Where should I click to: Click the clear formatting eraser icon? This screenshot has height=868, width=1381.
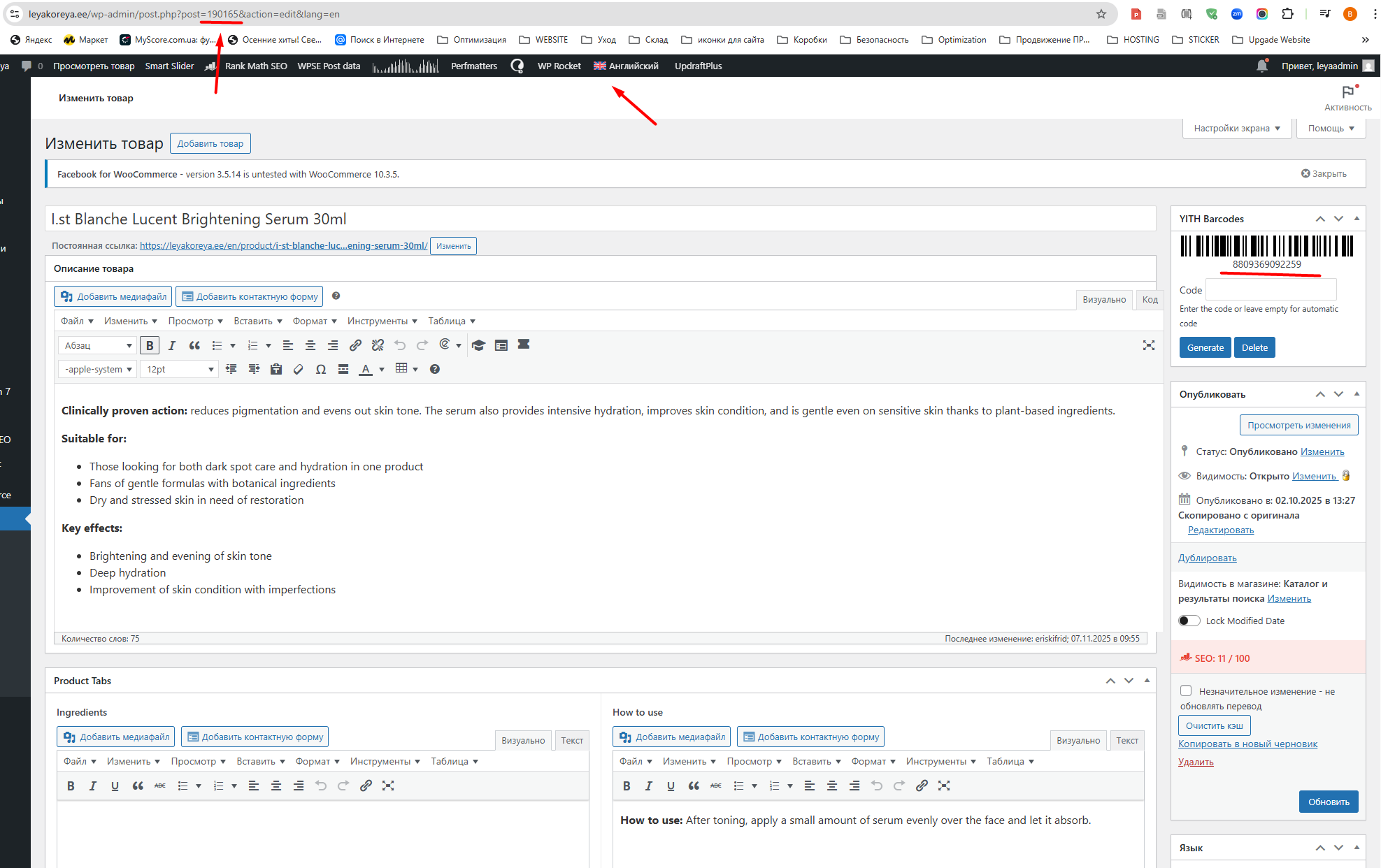coord(299,369)
